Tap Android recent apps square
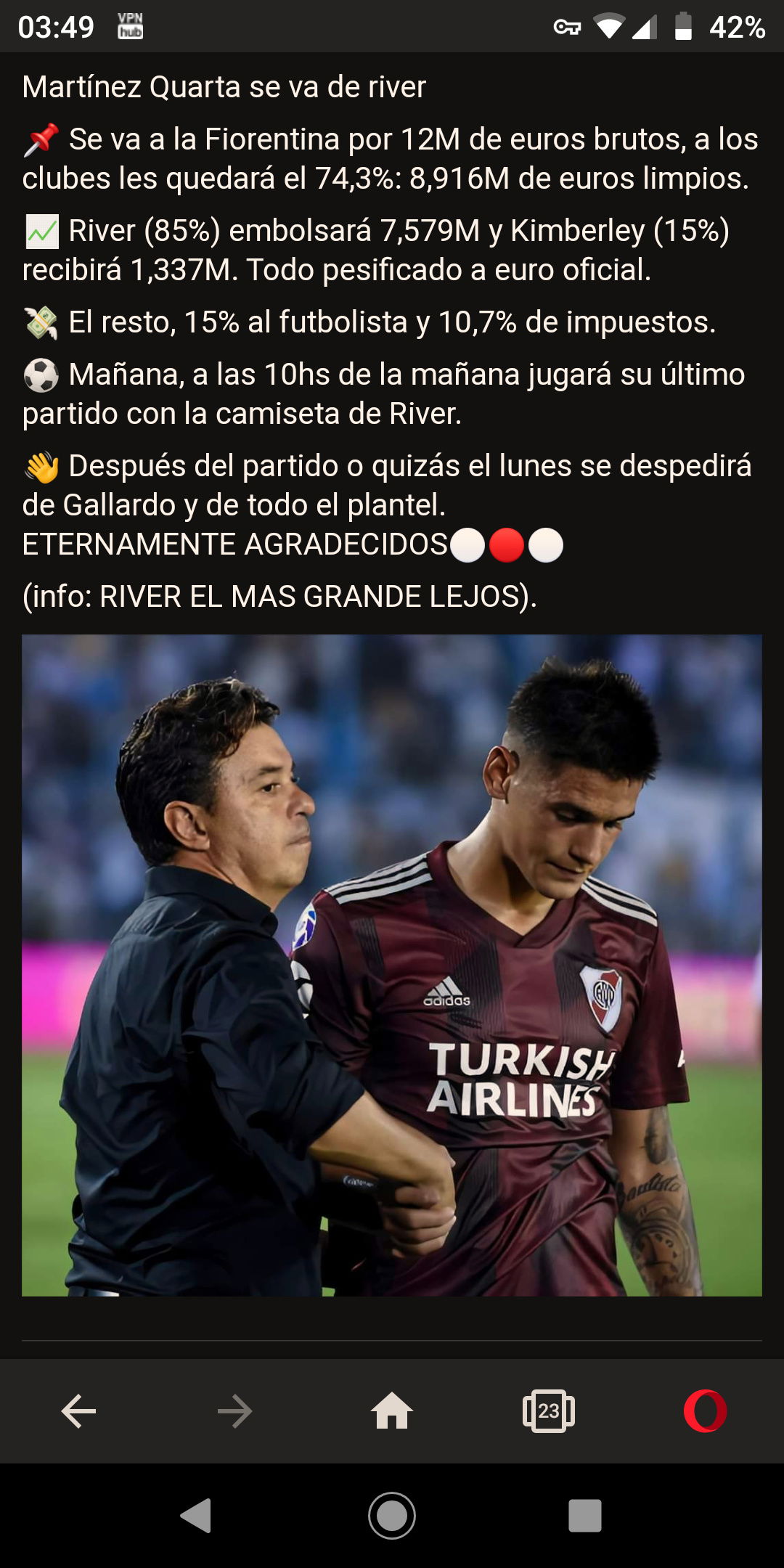The width and height of the screenshot is (784, 1568). (585, 1516)
